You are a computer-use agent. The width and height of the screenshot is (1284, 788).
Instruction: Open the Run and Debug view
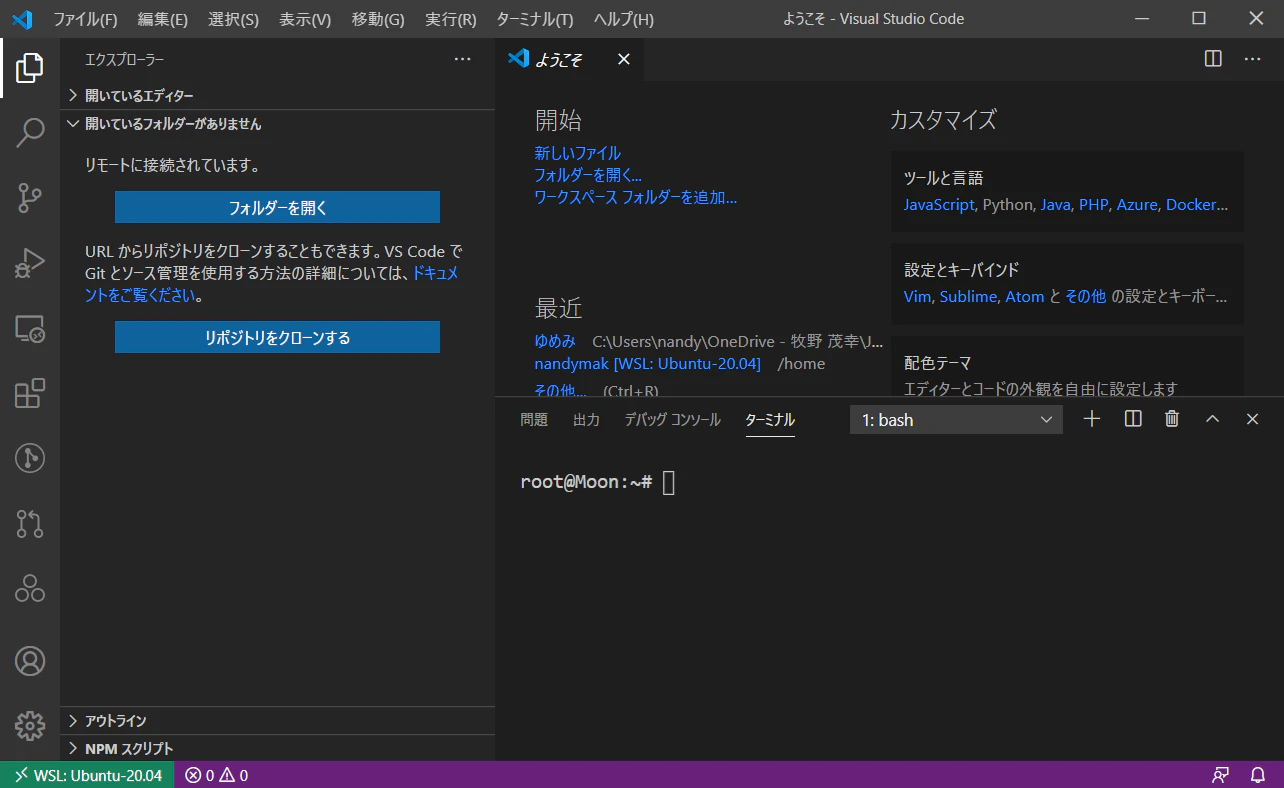pyautogui.click(x=30, y=264)
